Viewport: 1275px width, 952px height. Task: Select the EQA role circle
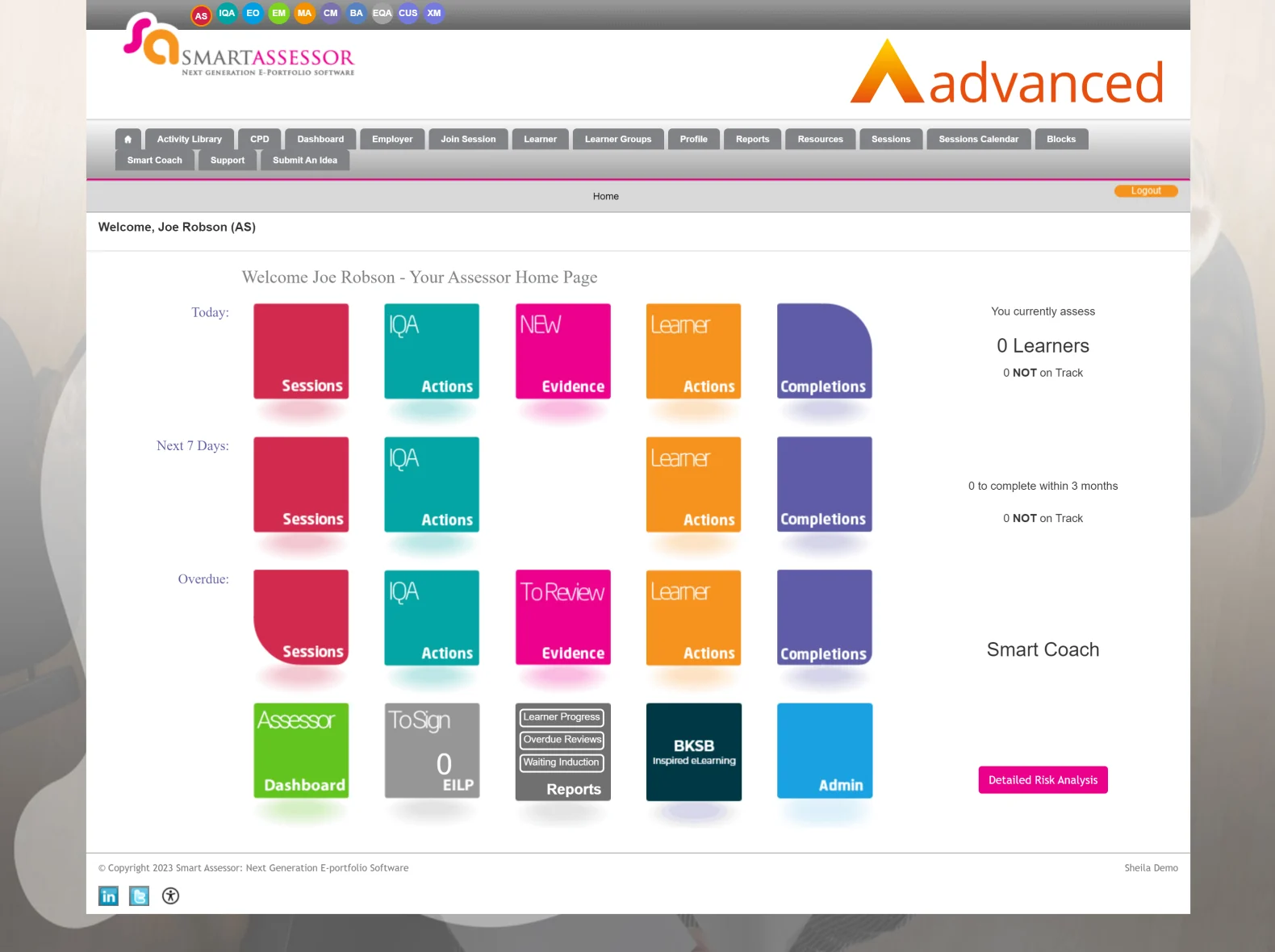382,13
